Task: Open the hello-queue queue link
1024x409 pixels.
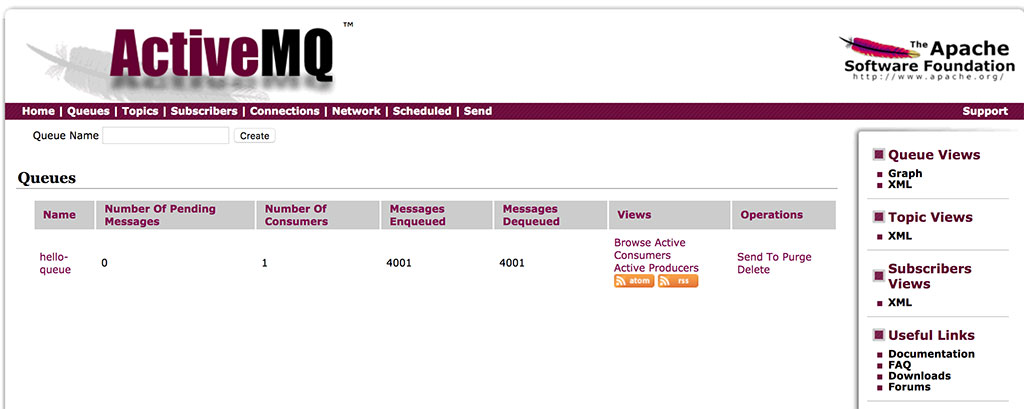Action: coord(55,263)
